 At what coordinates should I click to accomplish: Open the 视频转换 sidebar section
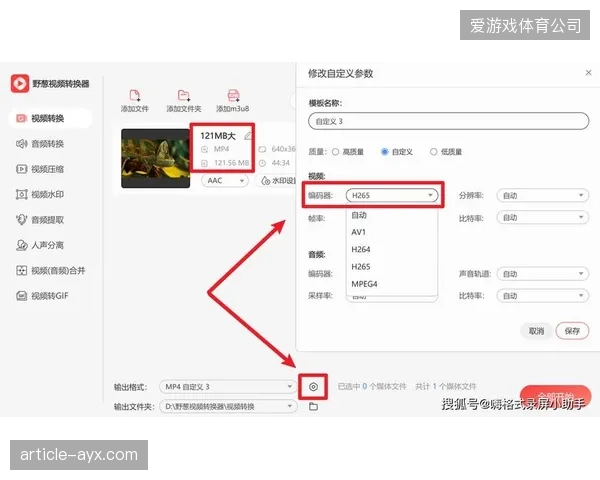(50, 118)
